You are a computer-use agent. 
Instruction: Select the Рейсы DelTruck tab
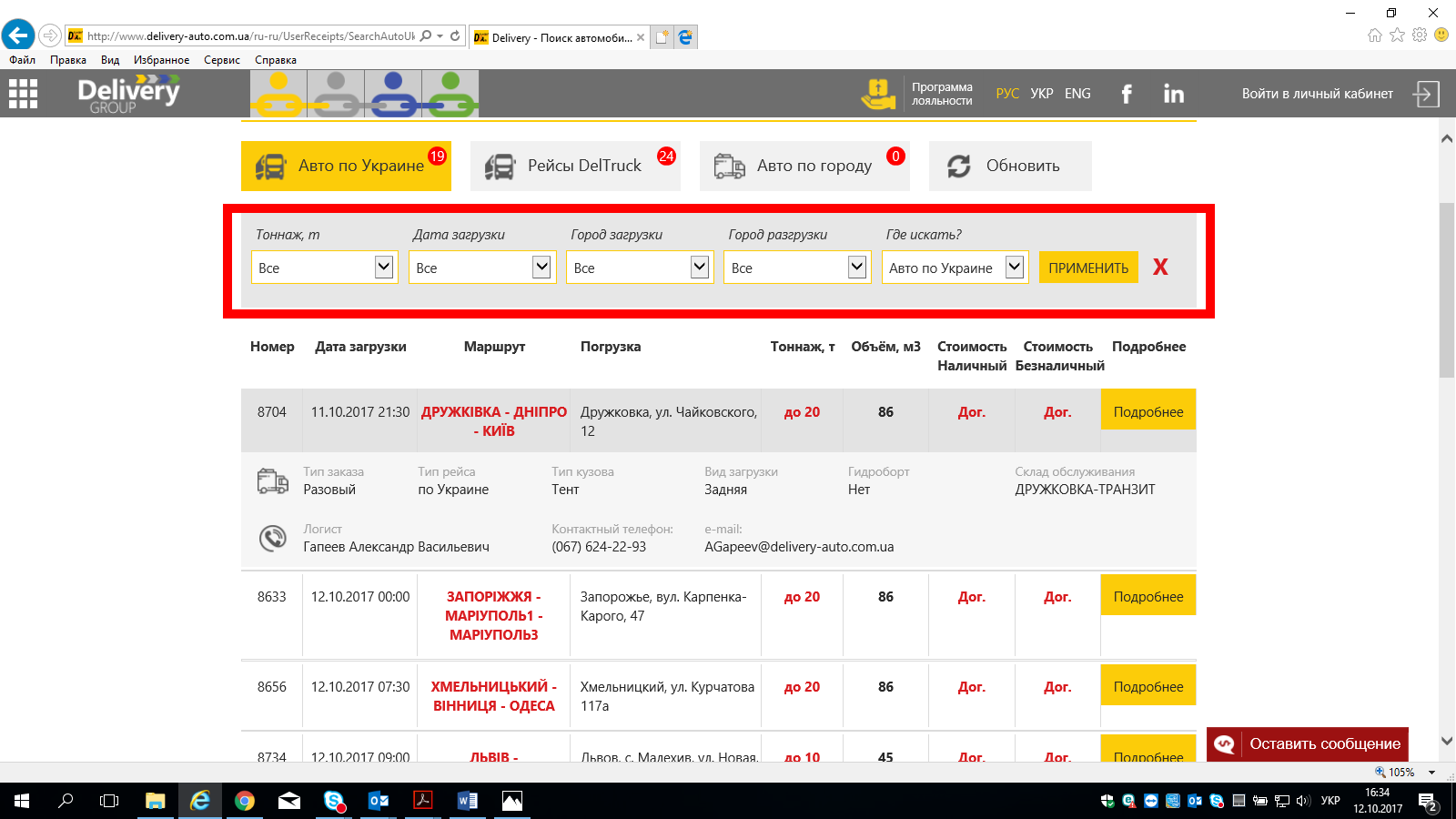(x=575, y=166)
